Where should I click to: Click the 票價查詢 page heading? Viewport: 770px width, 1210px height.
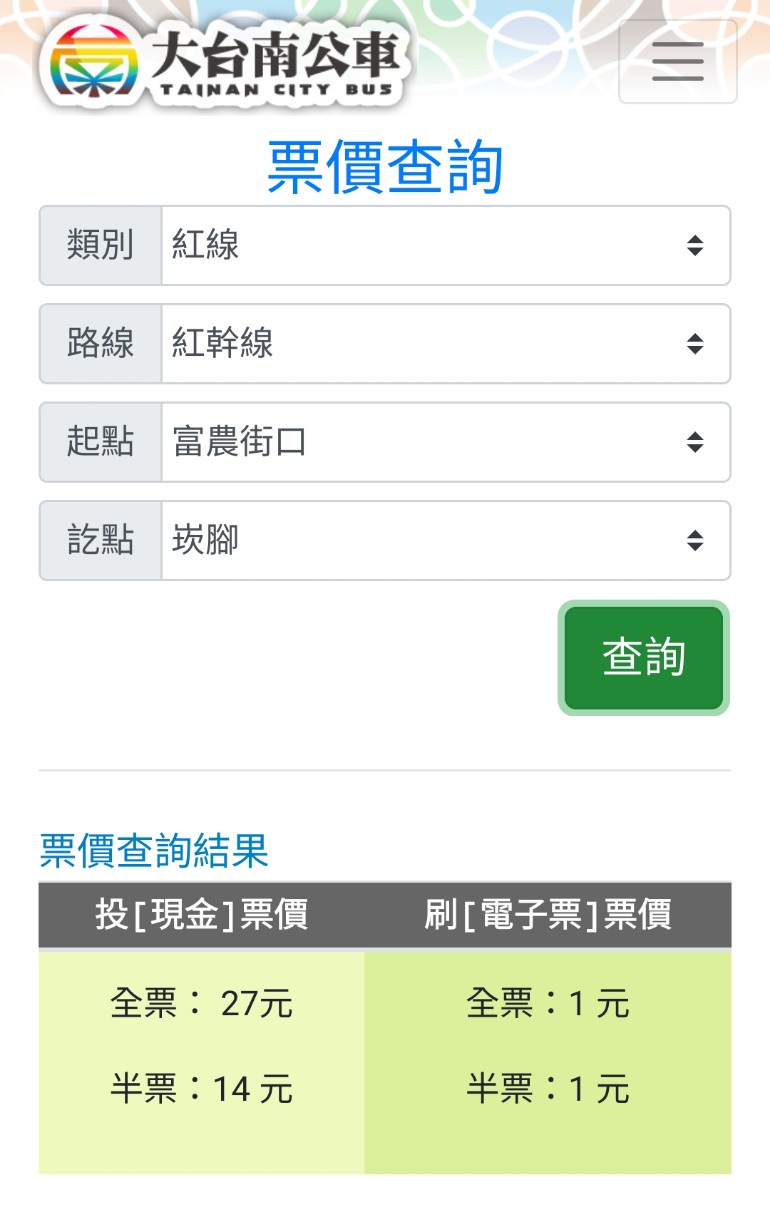pyautogui.click(x=385, y=167)
